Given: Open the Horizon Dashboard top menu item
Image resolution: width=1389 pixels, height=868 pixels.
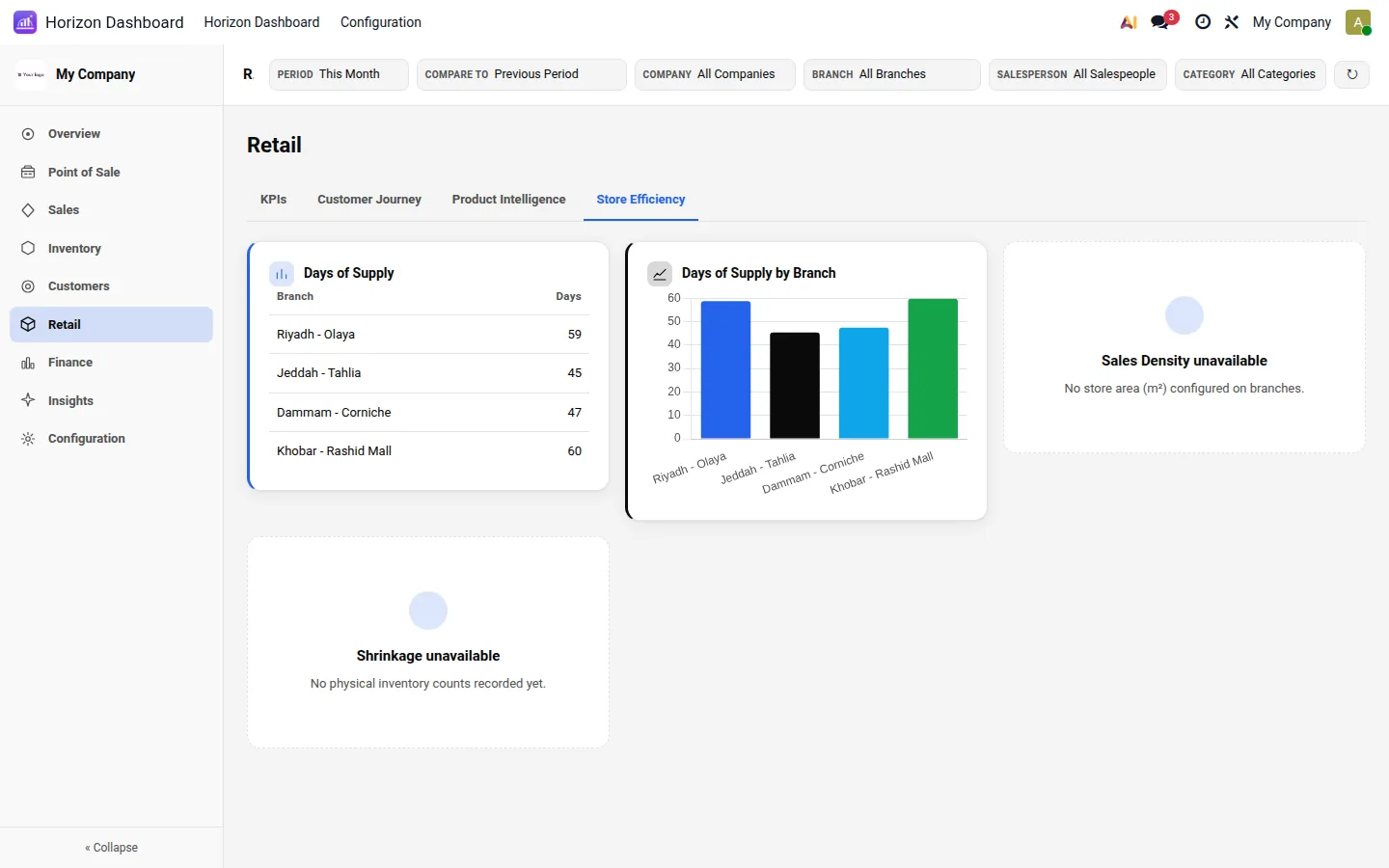Looking at the screenshot, I should tap(261, 22).
